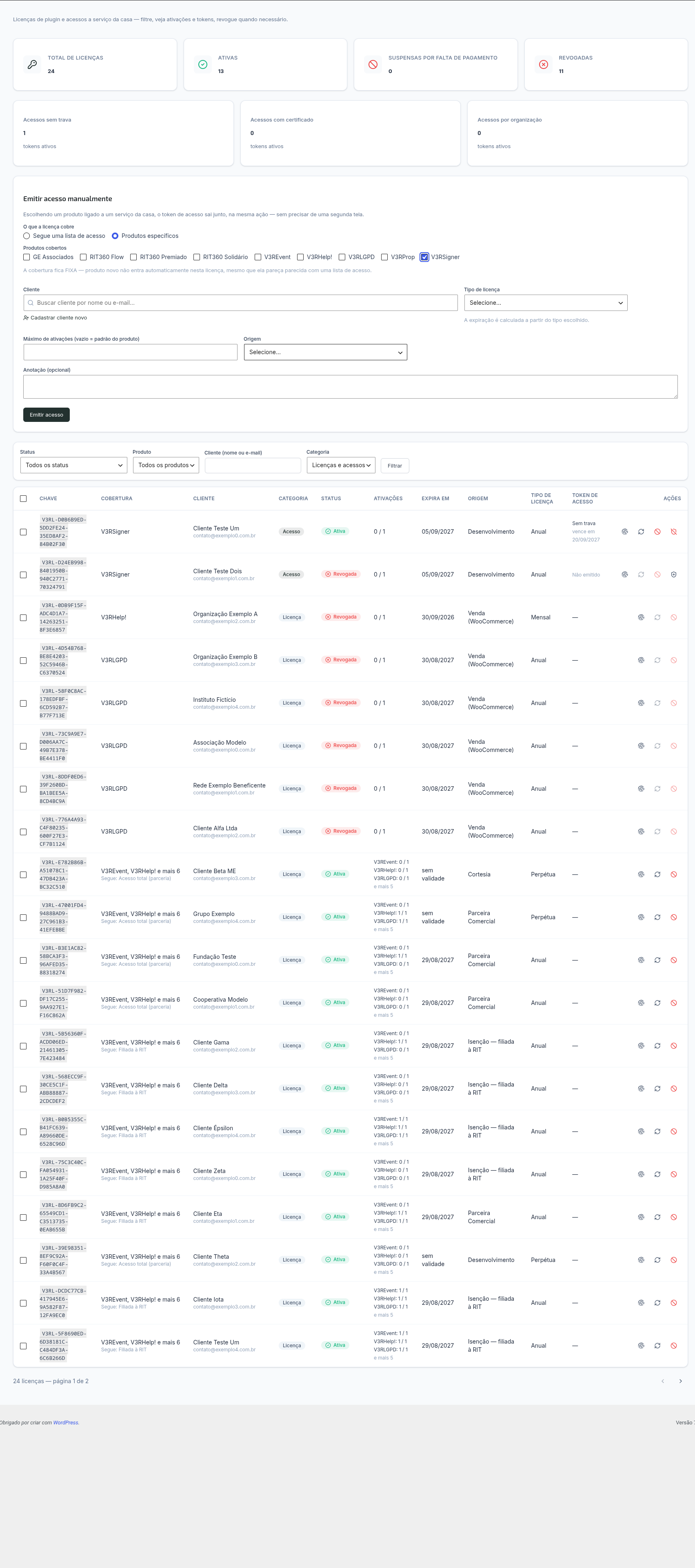Open the Origem dropdown
695x1568 pixels.
[326, 353]
